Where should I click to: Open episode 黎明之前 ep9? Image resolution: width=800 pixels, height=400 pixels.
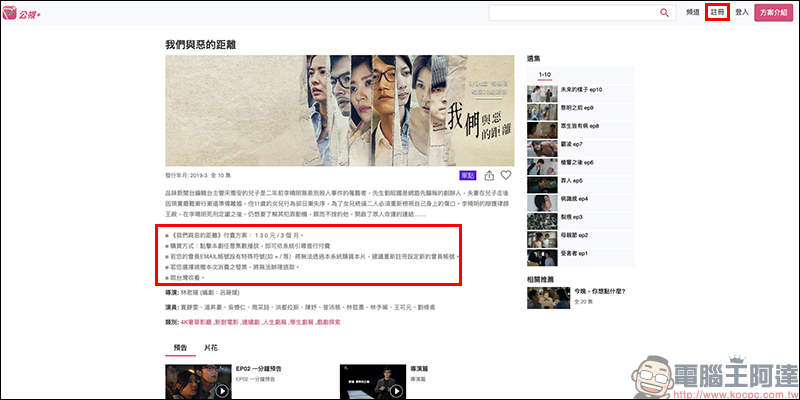pos(581,112)
